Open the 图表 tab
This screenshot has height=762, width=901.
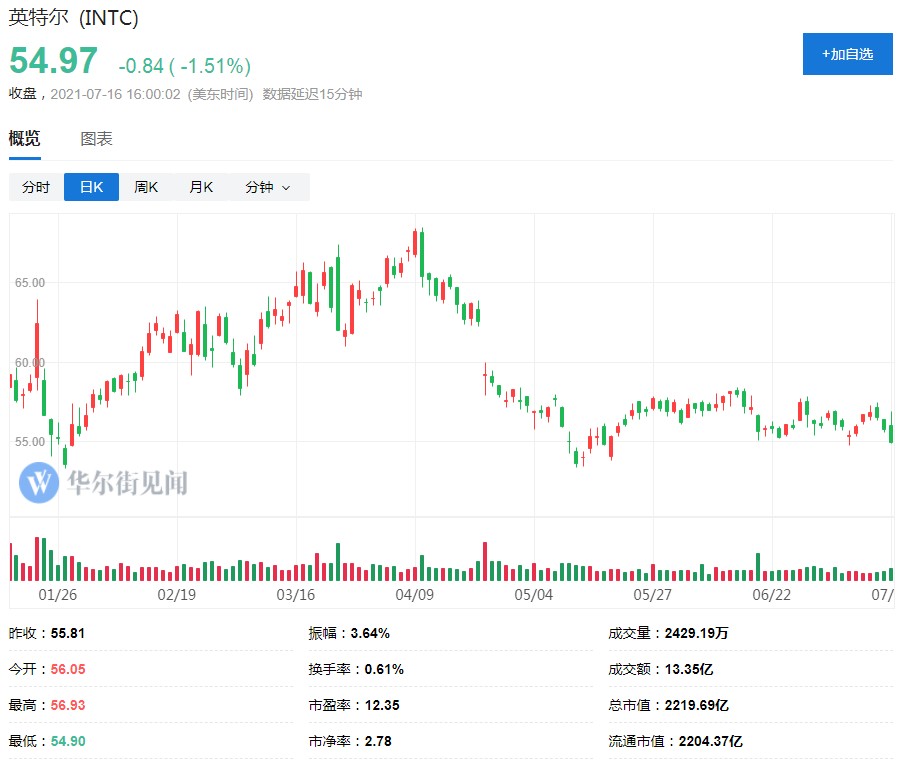(x=97, y=139)
